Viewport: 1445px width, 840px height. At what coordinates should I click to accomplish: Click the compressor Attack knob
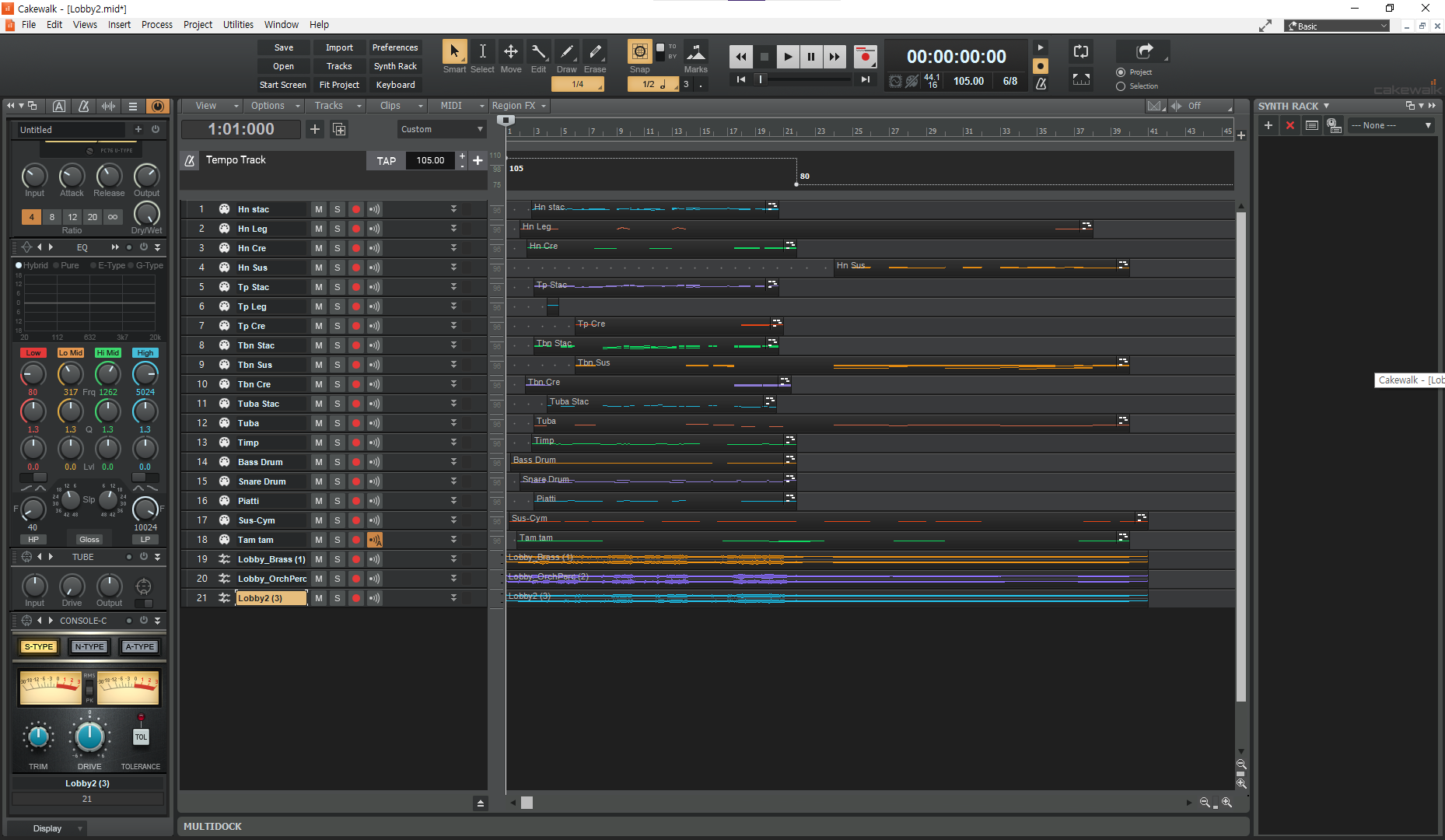(x=72, y=176)
